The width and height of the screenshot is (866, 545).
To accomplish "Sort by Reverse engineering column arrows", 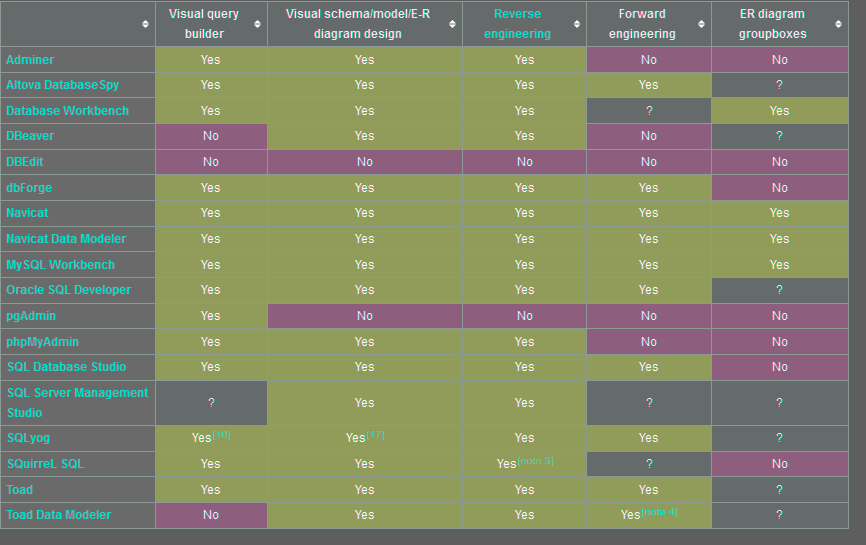I will coord(577,24).
